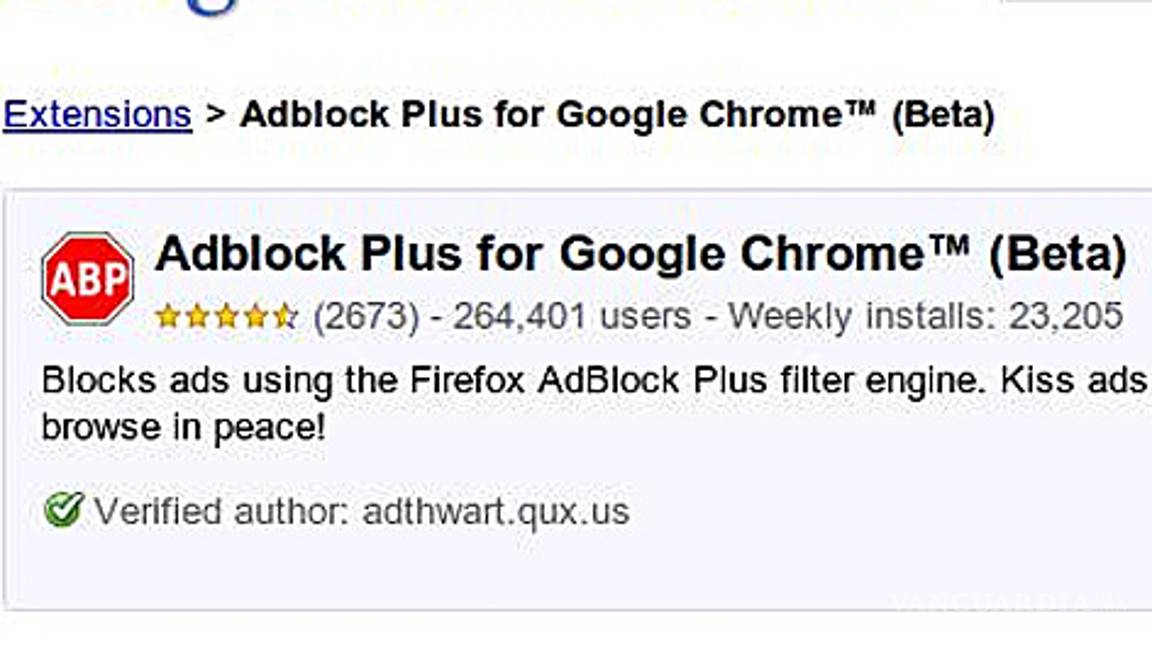This screenshot has height=648, width=1152.
Task: Click the third rating star
Action: click(x=227, y=318)
